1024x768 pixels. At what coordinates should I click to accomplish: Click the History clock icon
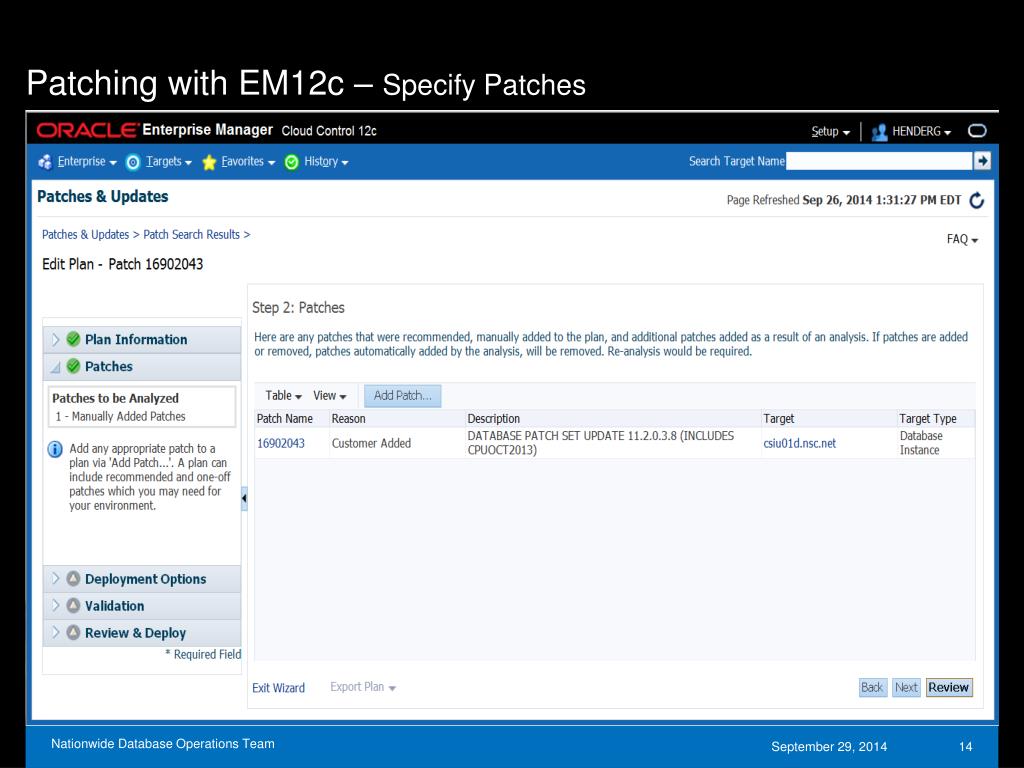(x=292, y=162)
